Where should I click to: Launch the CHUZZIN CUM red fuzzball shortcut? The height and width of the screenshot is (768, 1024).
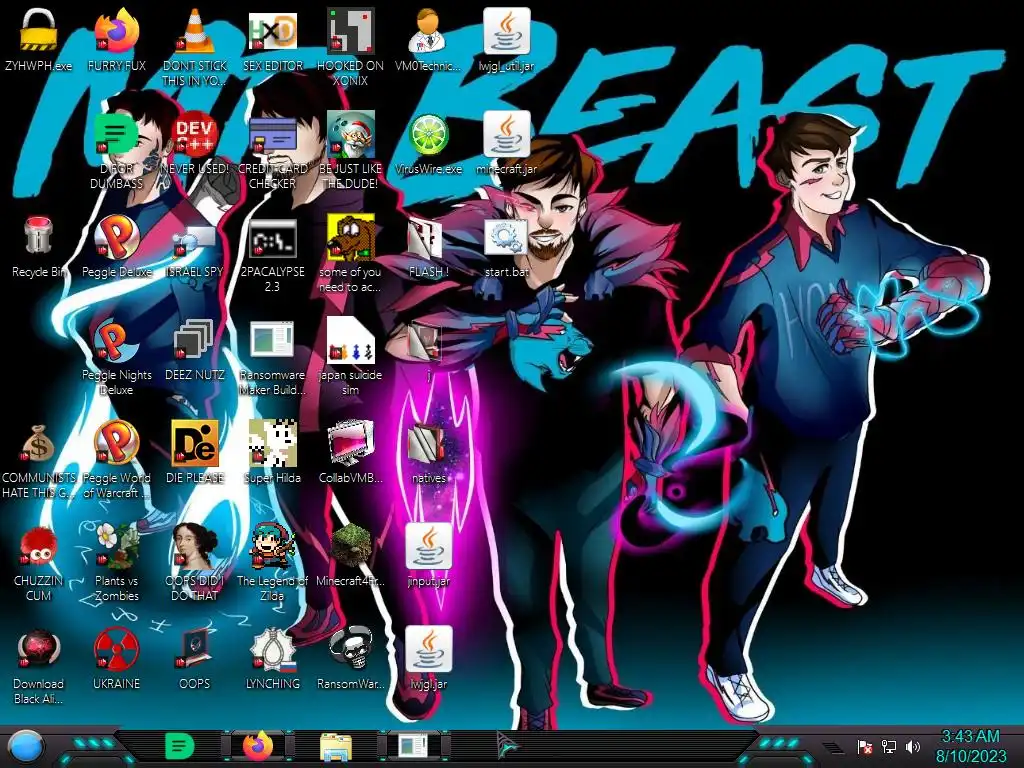(38, 546)
